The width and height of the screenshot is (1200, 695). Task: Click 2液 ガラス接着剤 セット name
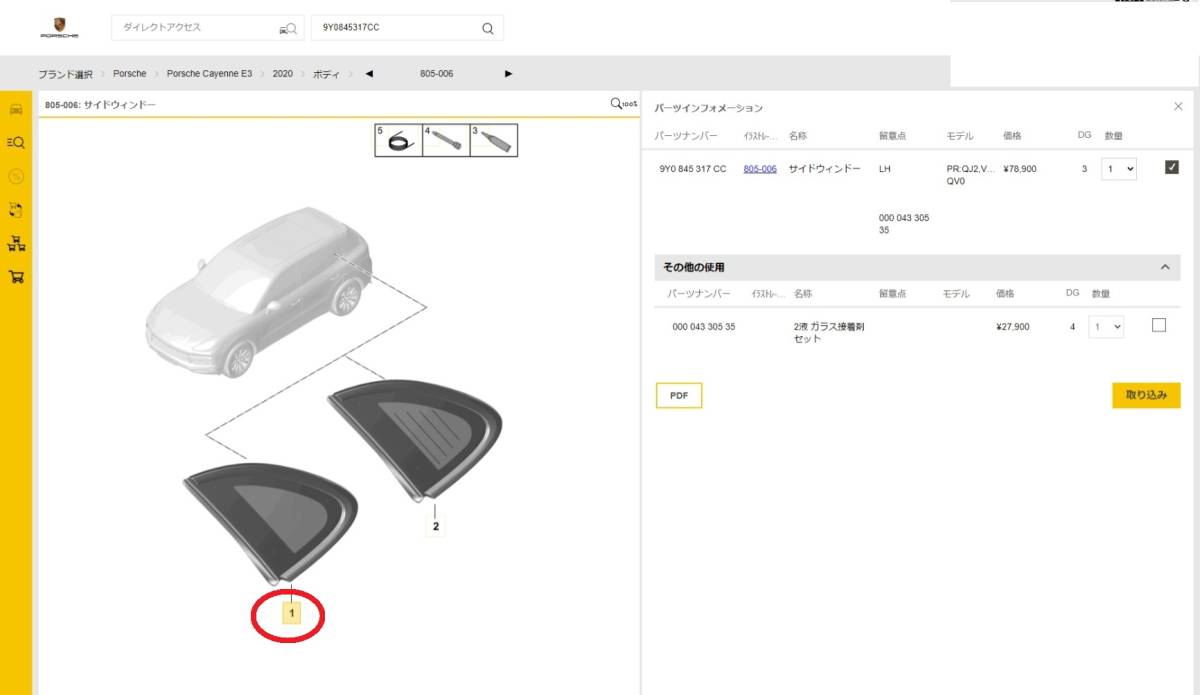829,333
